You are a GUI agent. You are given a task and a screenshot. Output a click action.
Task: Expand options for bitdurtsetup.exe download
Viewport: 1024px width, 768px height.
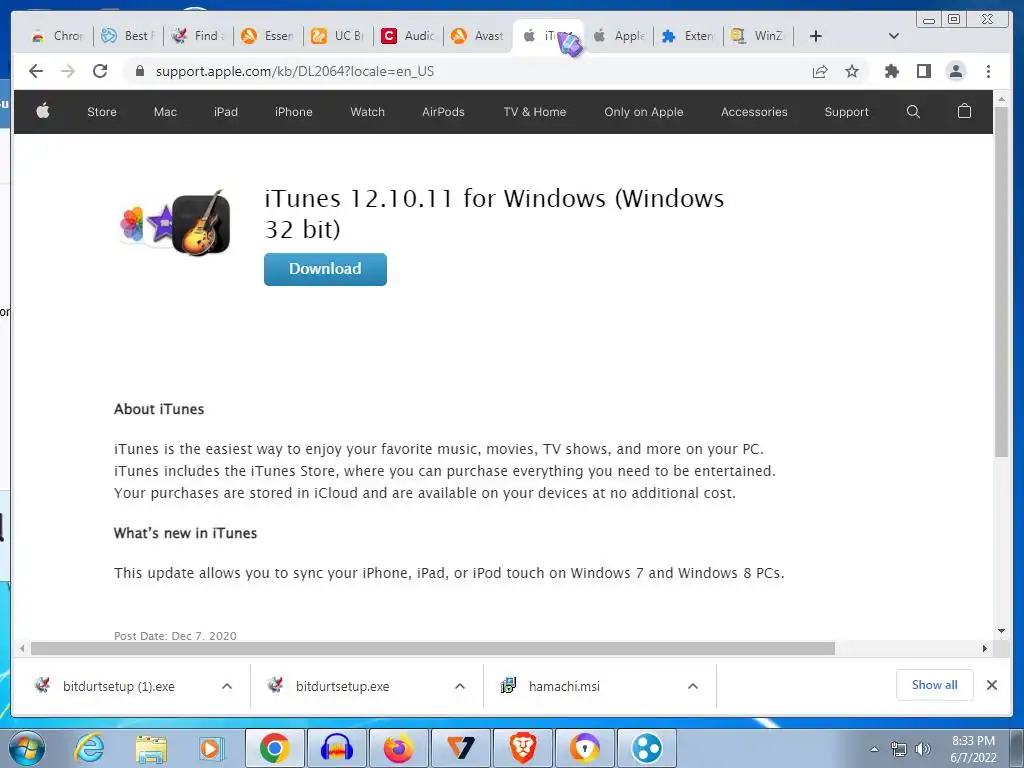click(x=460, y=686)
